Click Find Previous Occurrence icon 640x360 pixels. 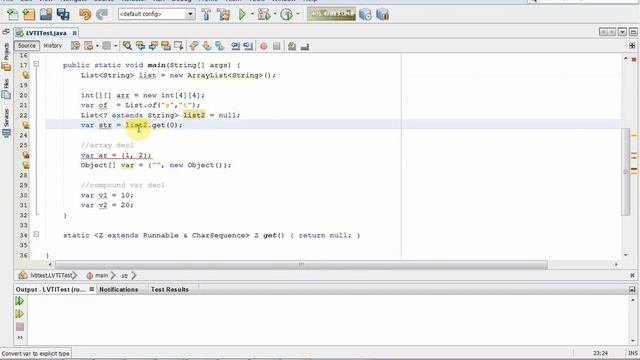point(140,46)
